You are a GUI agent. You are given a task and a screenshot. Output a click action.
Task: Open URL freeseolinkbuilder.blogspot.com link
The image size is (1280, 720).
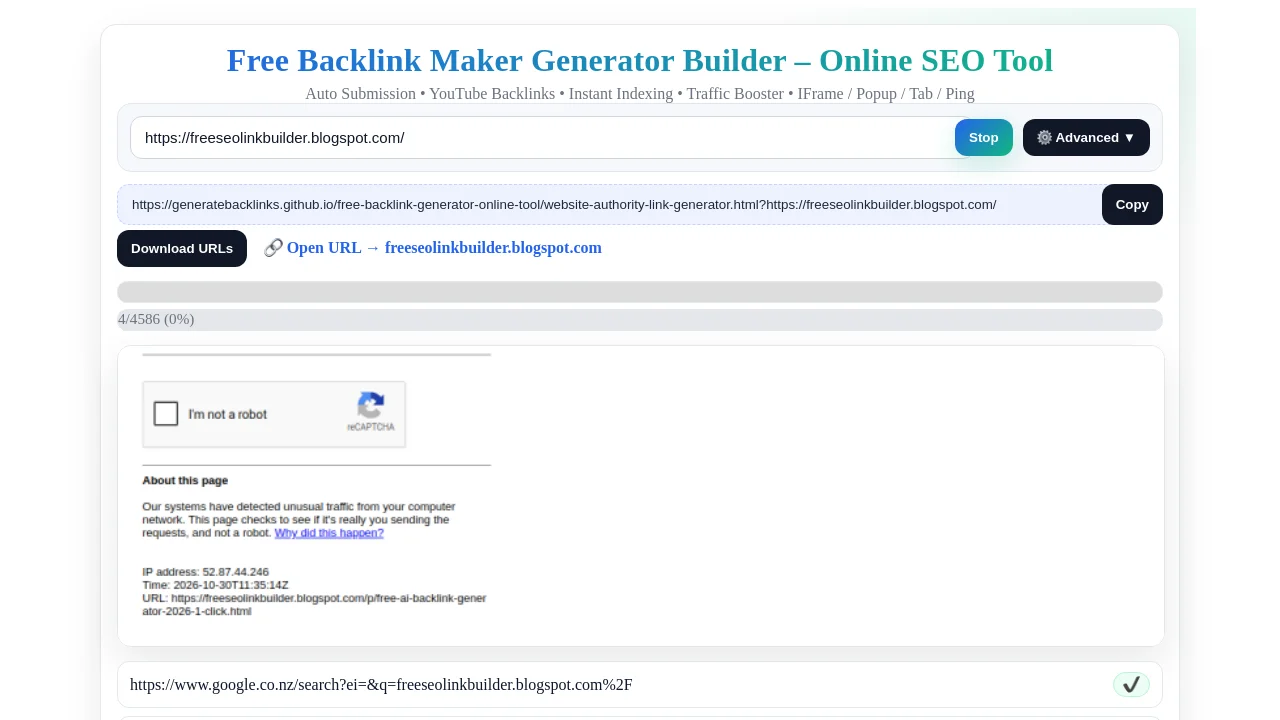coord(444,248)
